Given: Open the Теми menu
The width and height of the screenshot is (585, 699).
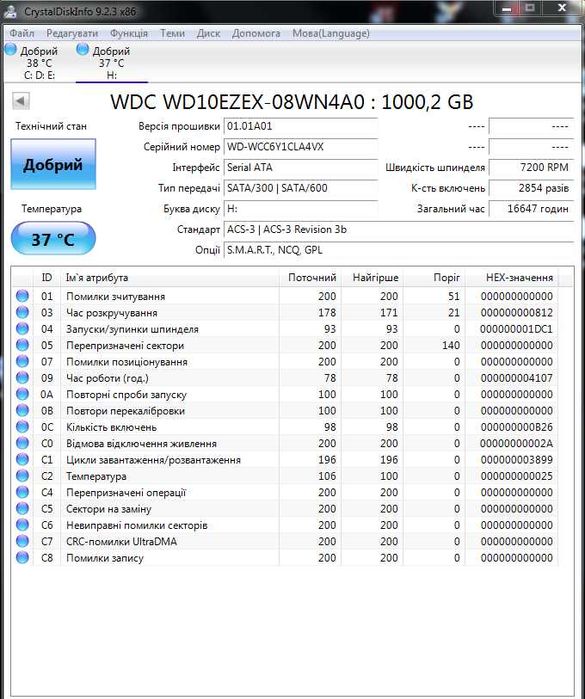Looking at the screenshot, I should tap(172, 33).
